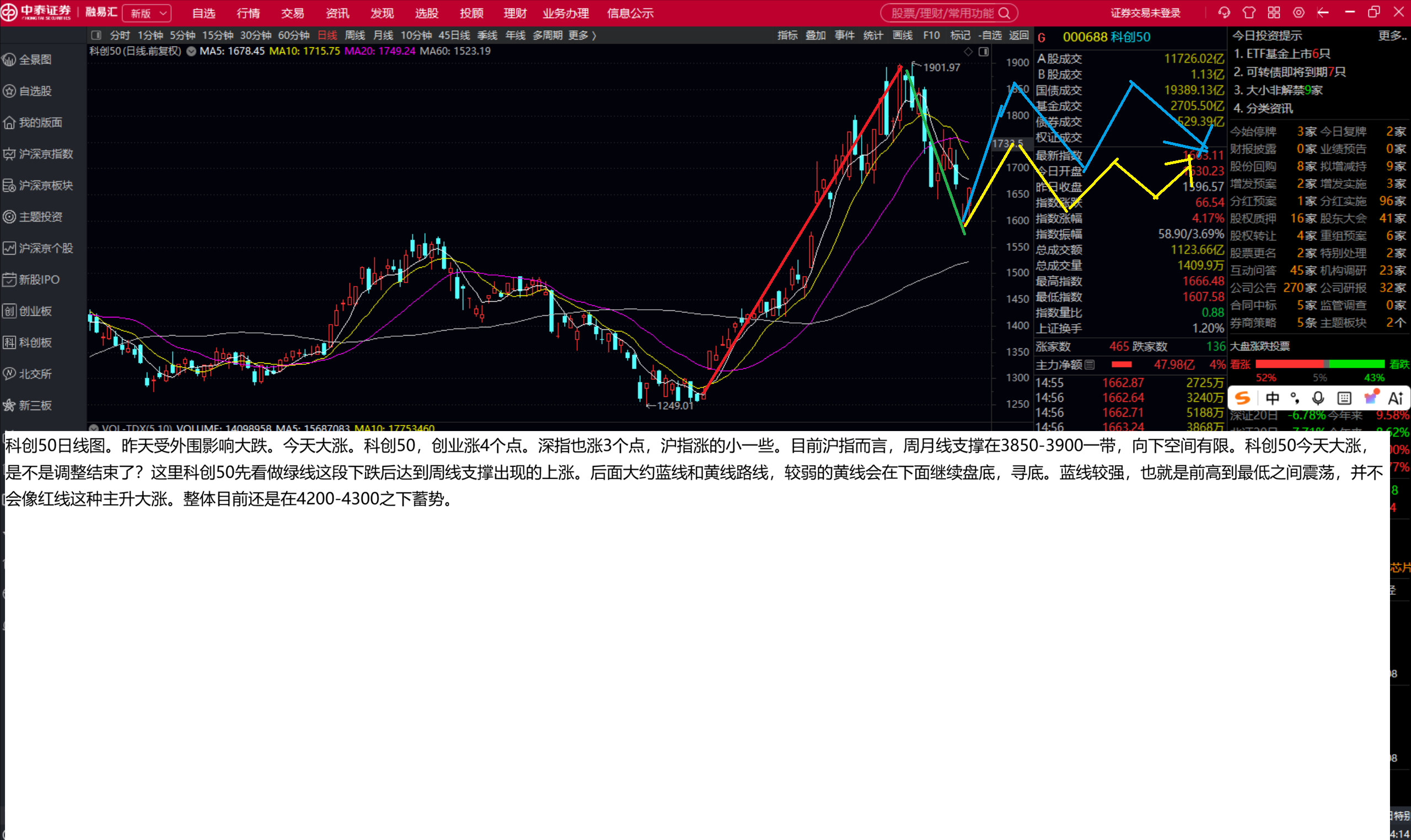The height and width of the screenshot is (840, 1411).
Task: Toggle the VOL indicator panel circle button
Action: click(x=93, y=428)
